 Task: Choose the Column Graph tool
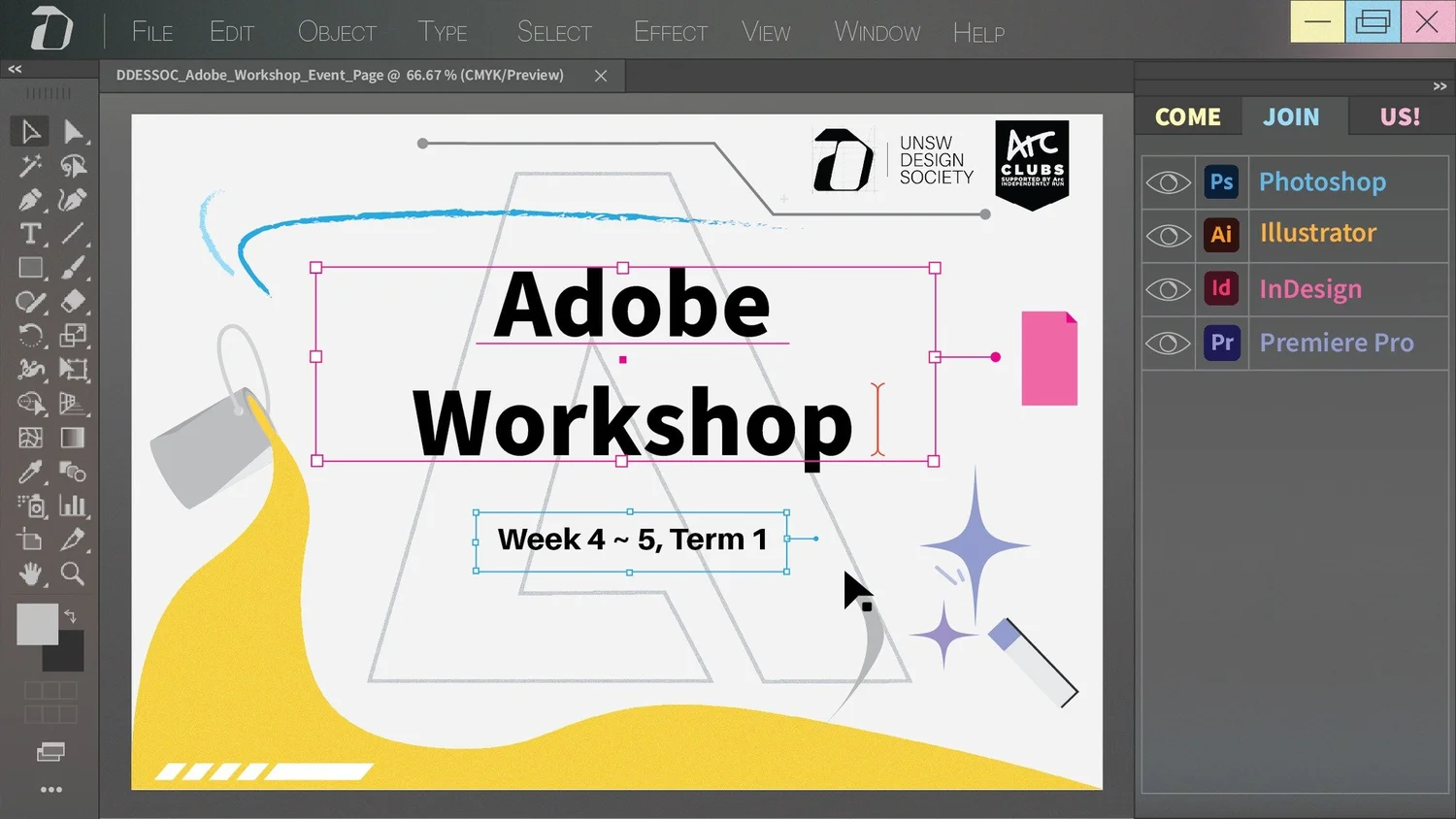click(x=73, y=506)
